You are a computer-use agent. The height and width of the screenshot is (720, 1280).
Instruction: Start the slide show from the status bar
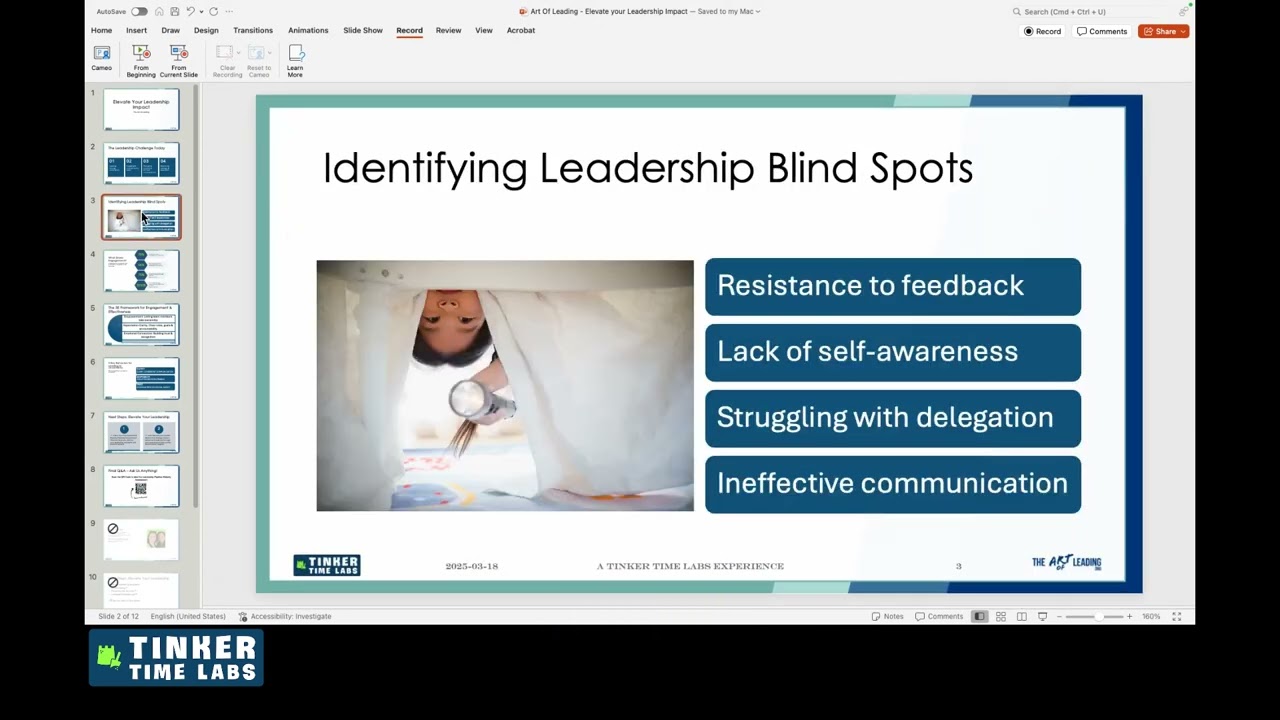(1042, 616)
